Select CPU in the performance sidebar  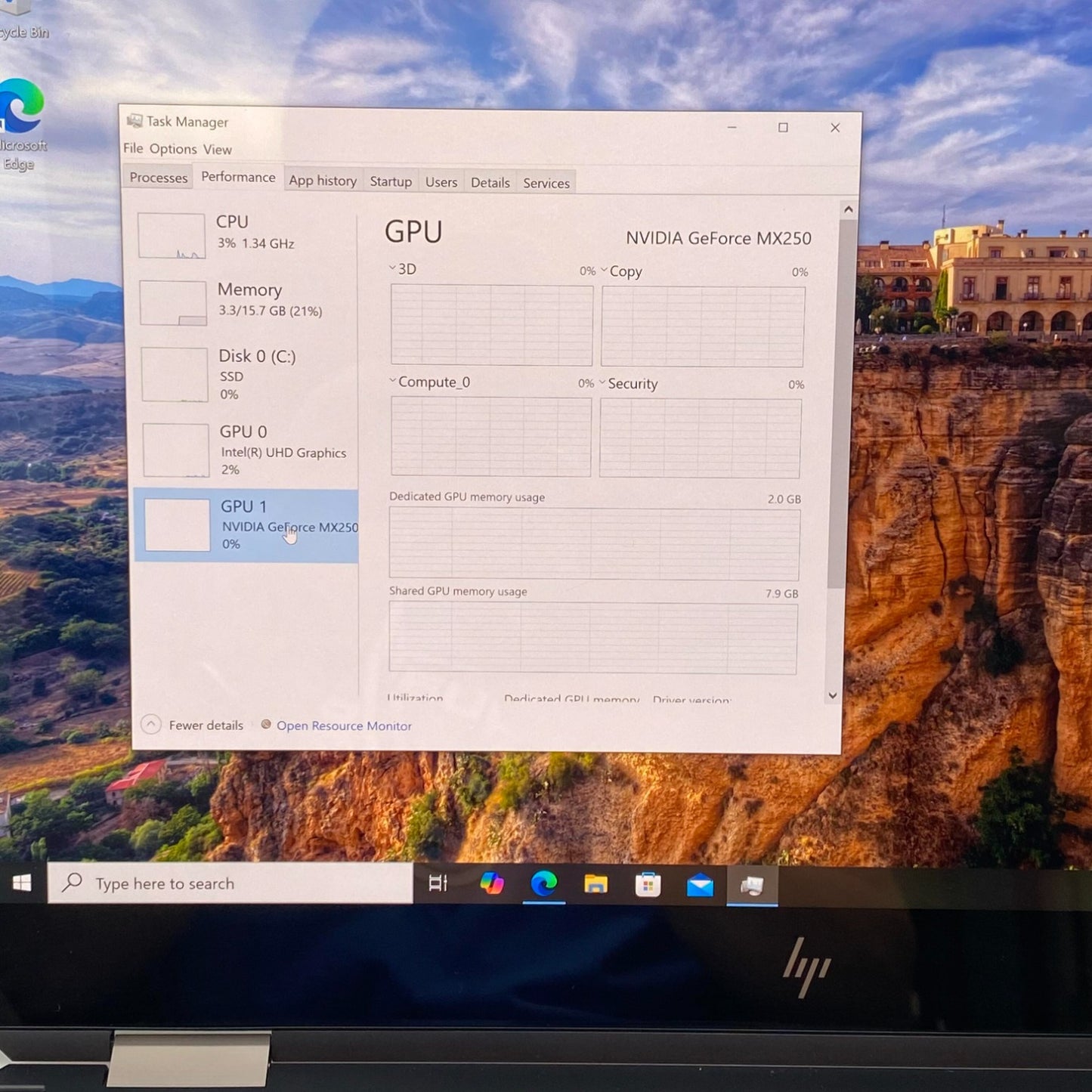point(246,234)
